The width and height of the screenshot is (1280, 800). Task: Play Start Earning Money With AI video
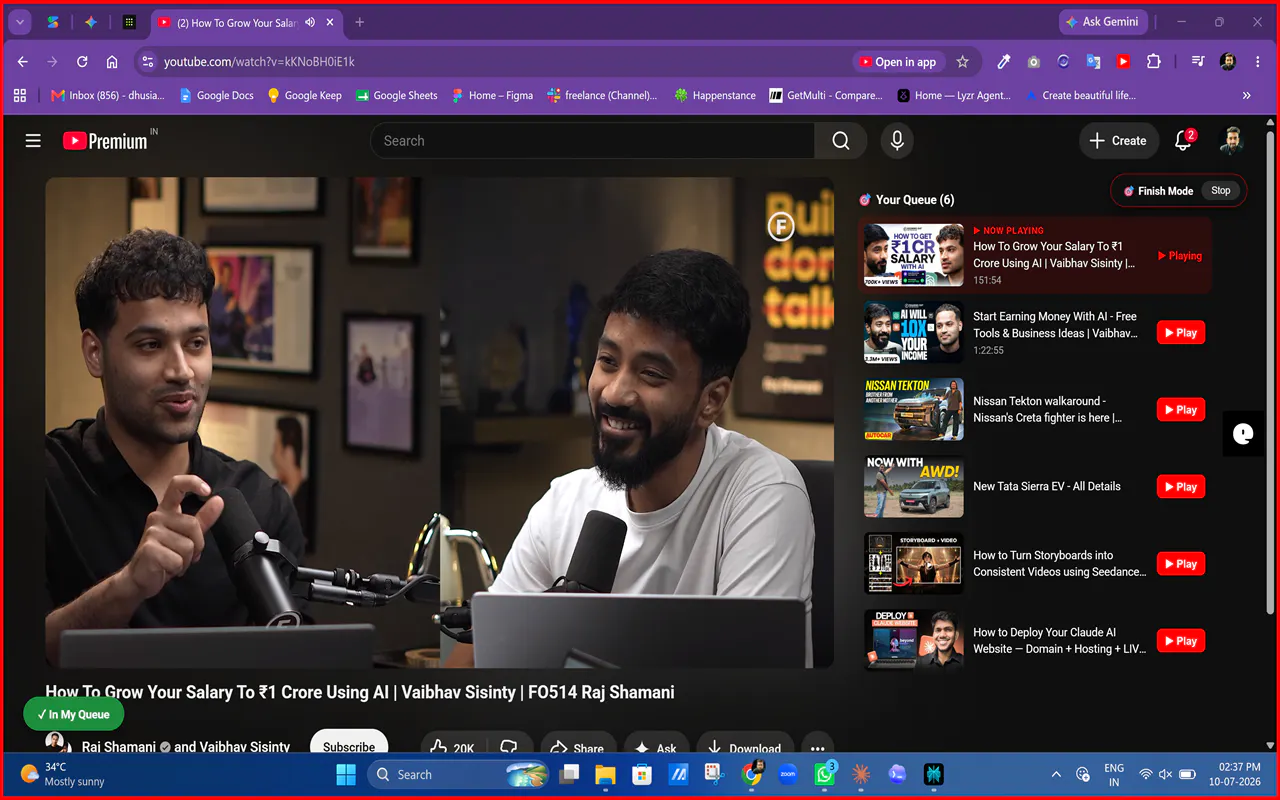tap(1180, 333)
